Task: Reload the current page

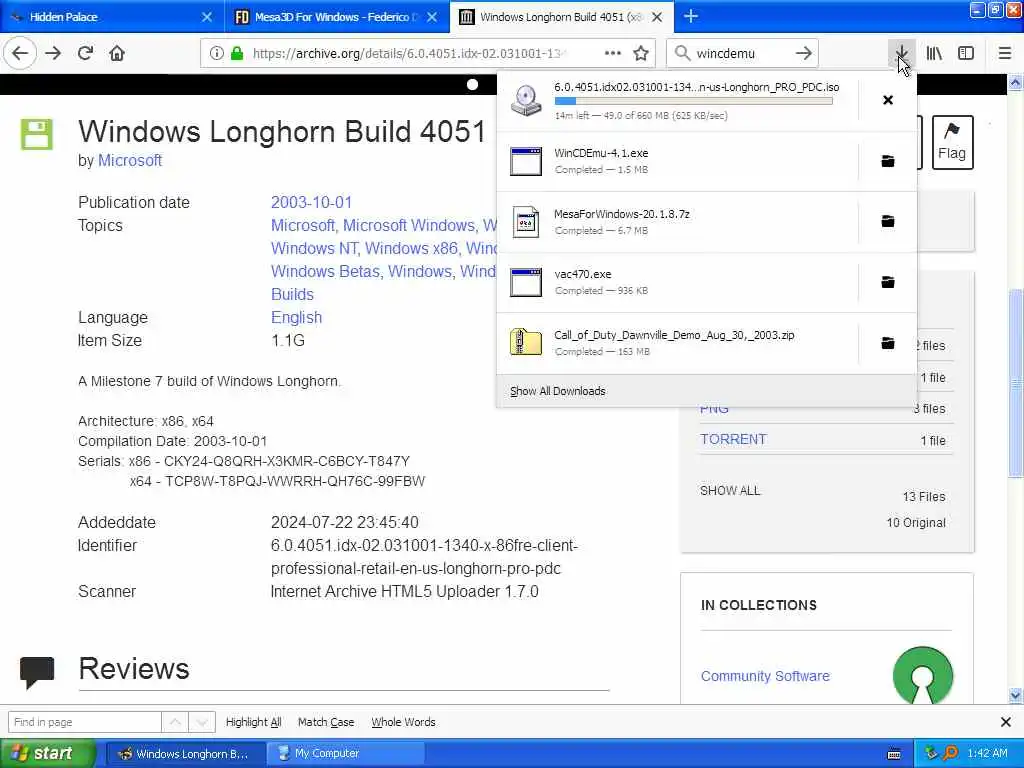Action: pyautogui.click(x=85, y=53)
